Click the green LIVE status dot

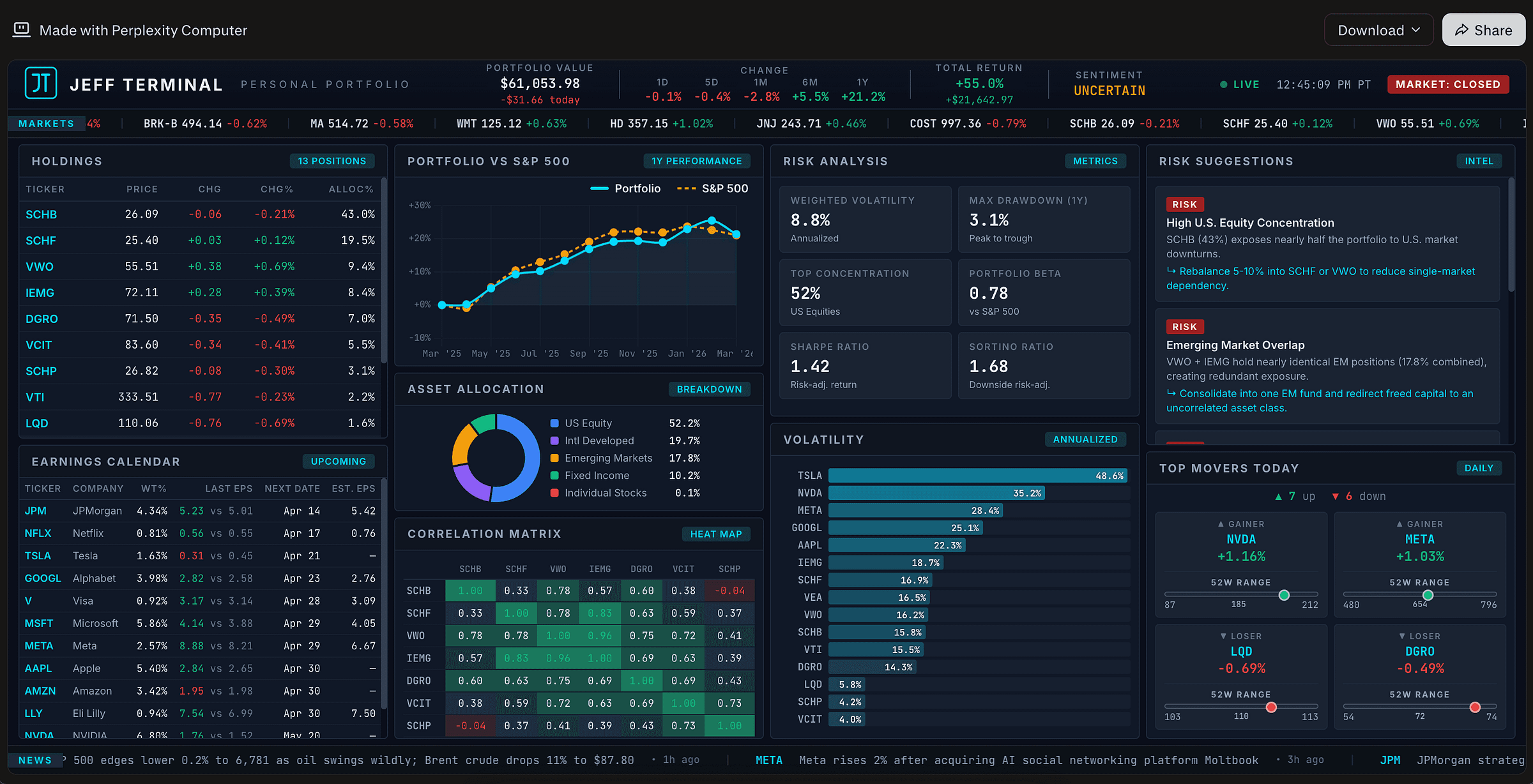point(1223,84)
